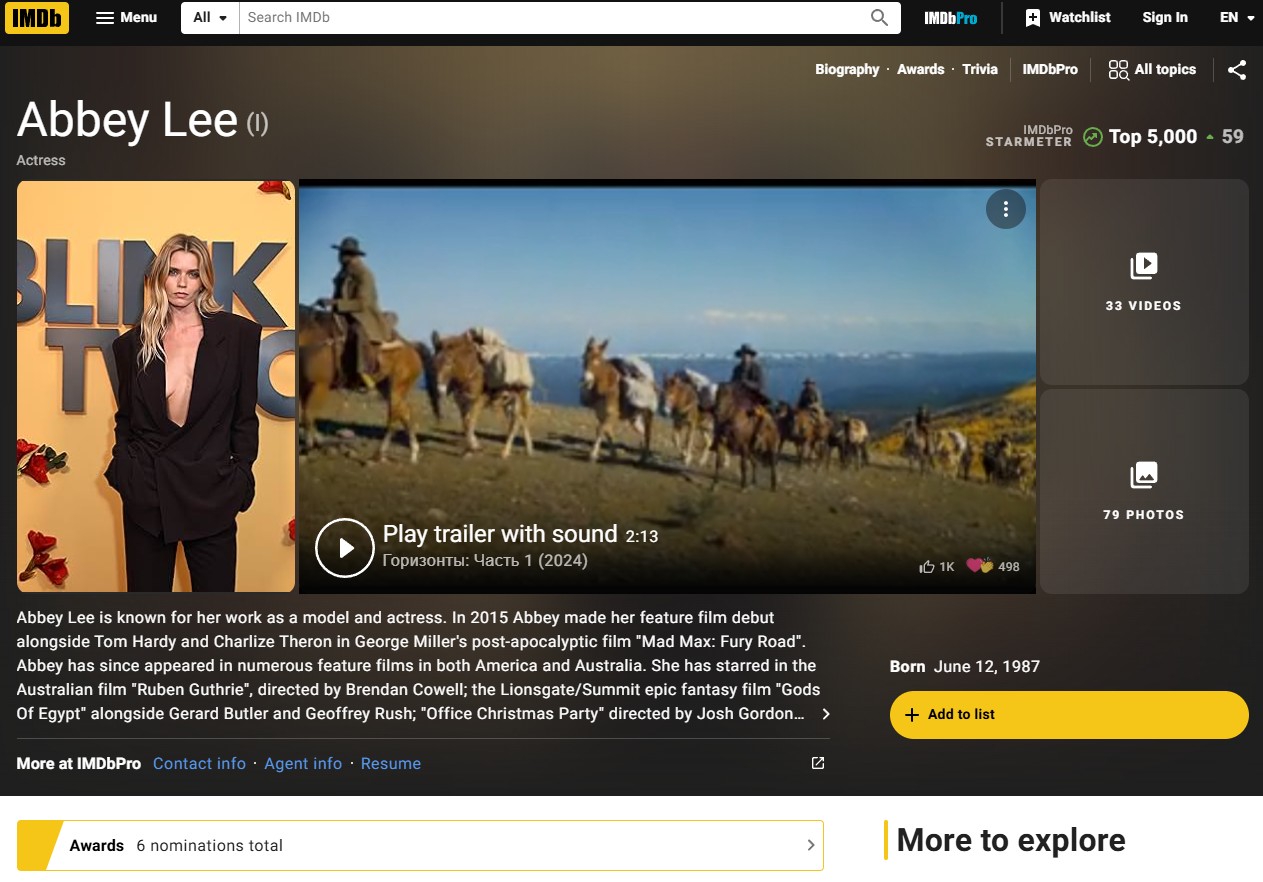This screenshot has width=1263, height=882.
Task: Play the trailer with sound
Action: (344, 547)
